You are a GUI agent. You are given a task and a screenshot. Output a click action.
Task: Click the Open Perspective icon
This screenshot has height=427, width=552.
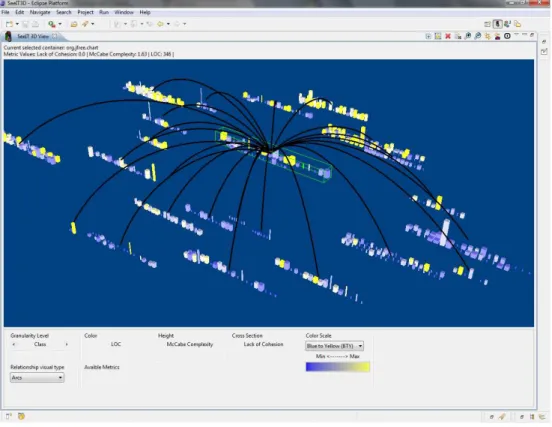click(488, 24)
